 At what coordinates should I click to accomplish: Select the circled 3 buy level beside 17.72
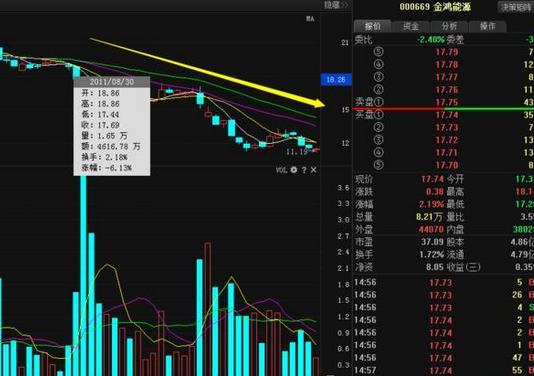pos(378,140)
